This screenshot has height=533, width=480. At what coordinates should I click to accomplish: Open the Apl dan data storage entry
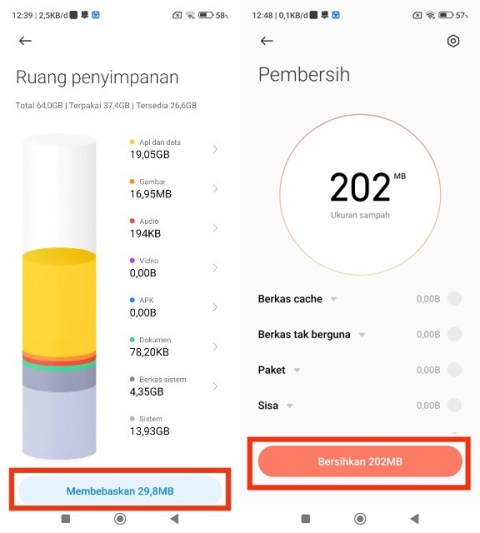pyautogui.click(x=173, y=149)
